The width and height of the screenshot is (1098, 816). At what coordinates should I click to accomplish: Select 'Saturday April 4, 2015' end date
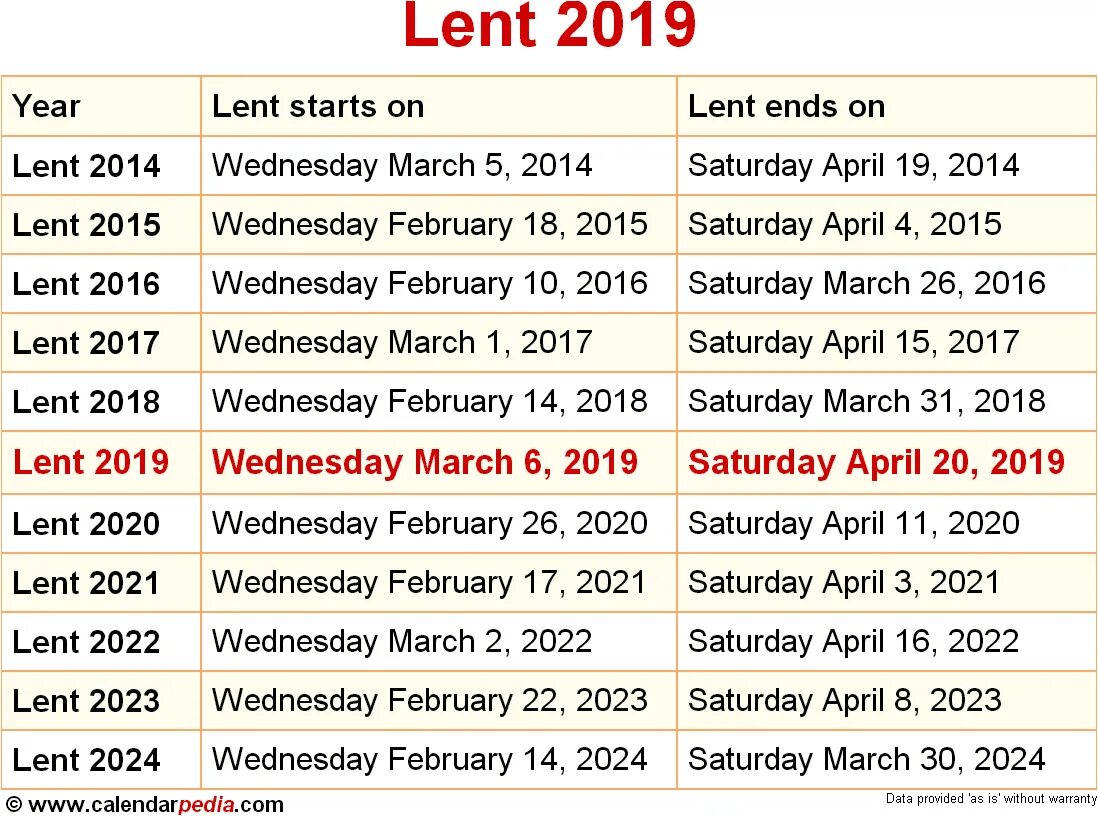[x=845, y=225]
